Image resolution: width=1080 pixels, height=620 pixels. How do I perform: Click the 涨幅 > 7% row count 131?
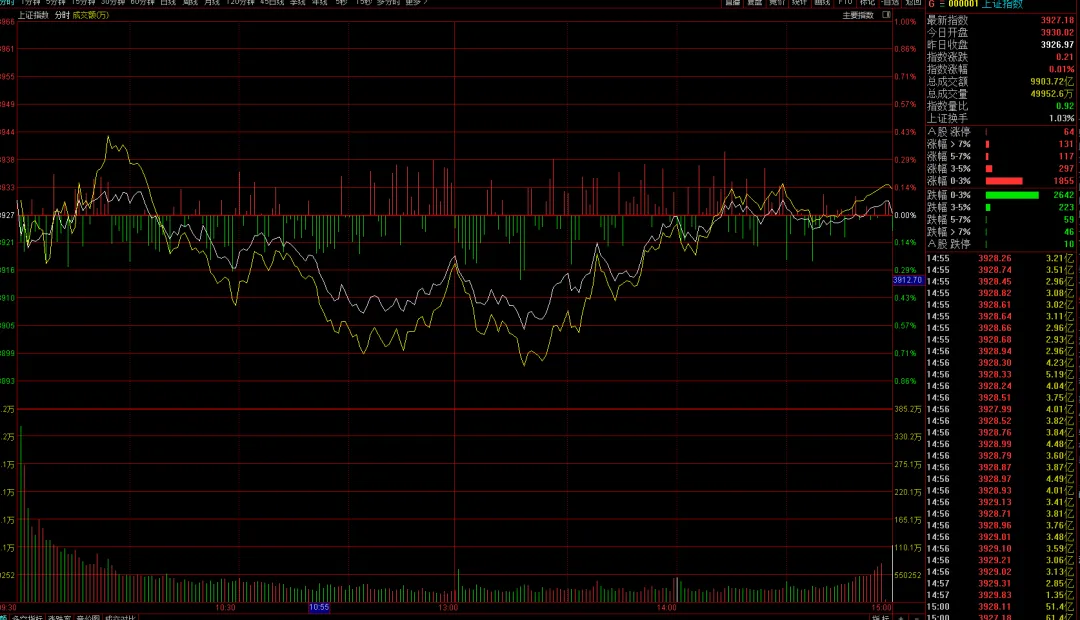tap(1066, 144)
